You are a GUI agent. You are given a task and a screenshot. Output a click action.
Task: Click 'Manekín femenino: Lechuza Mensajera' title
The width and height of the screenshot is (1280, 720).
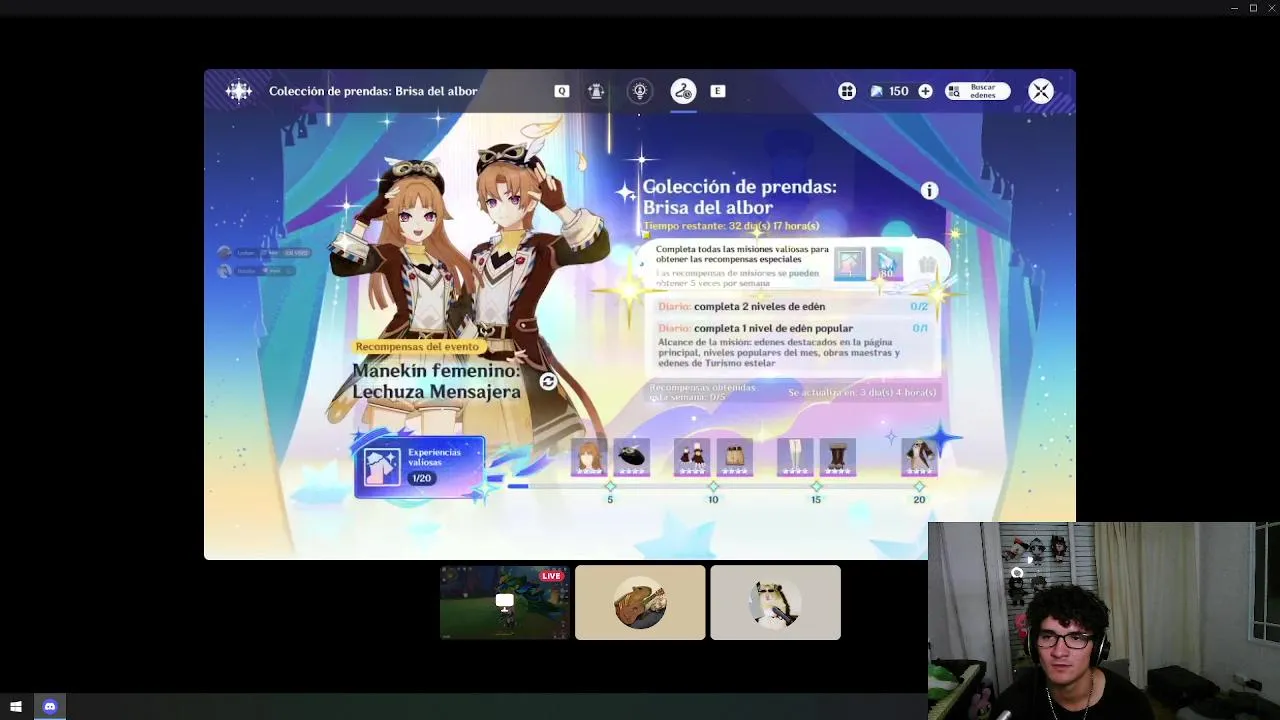click(x=436, y=381)
